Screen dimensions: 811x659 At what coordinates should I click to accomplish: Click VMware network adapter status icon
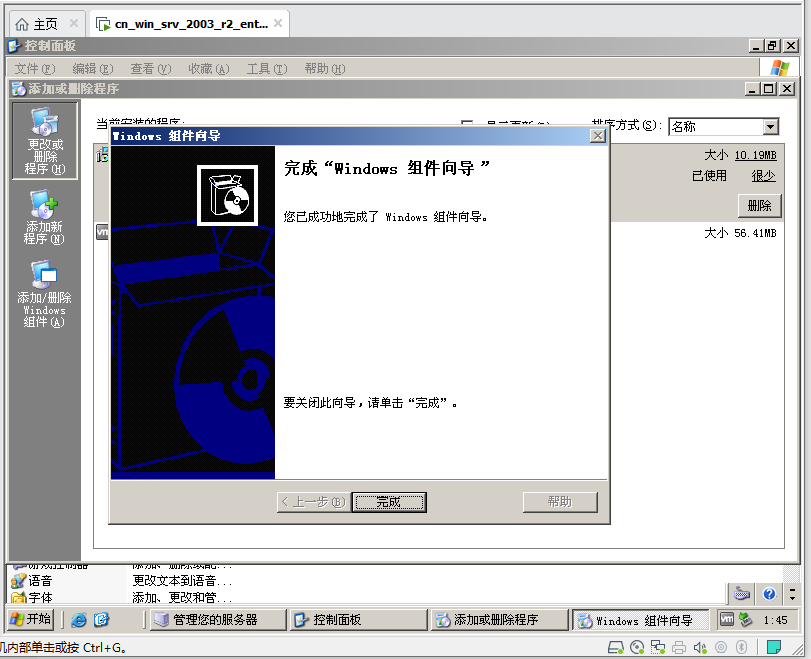(658, 647)
